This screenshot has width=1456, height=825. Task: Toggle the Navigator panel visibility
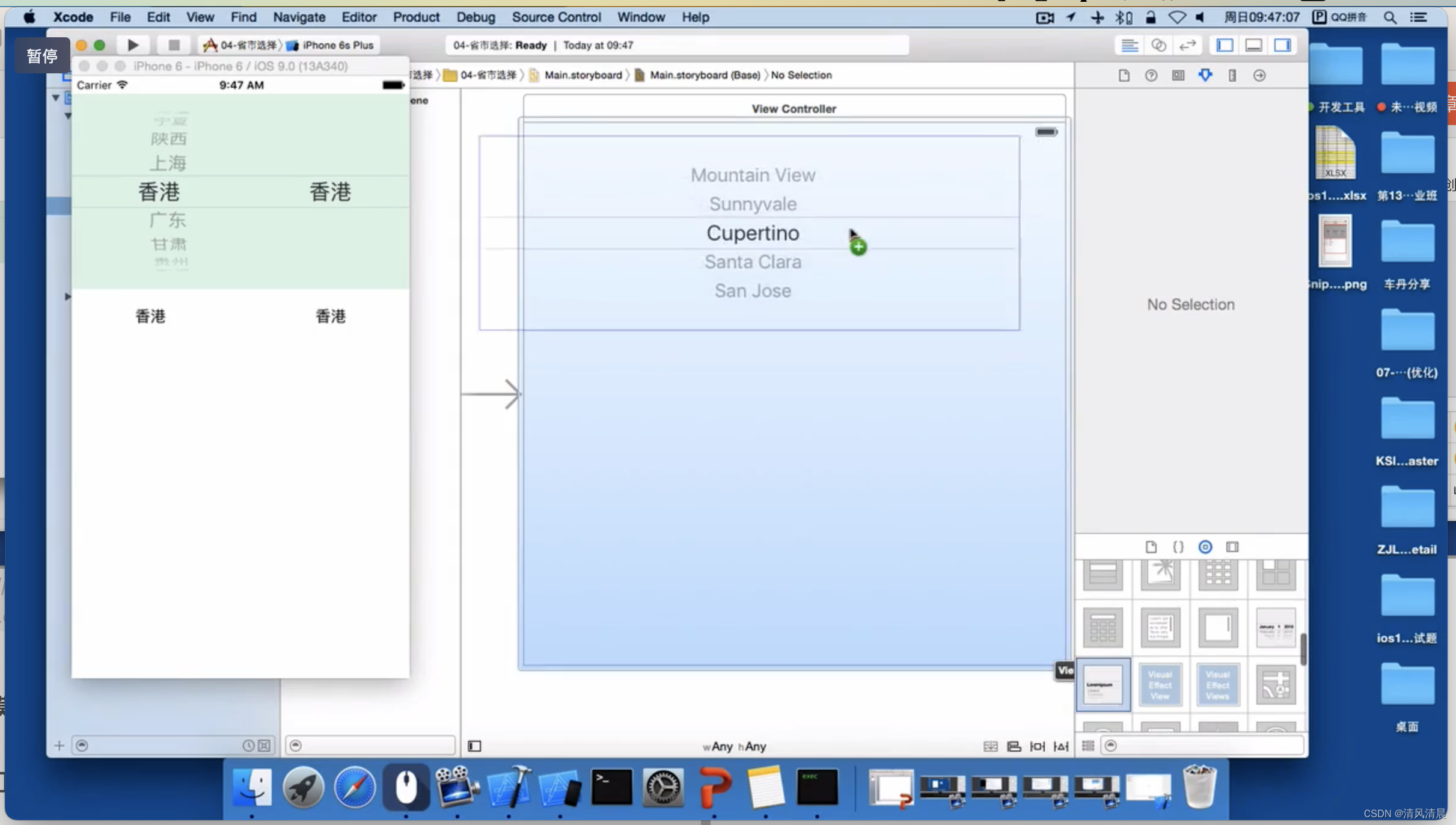click(x=1225, y=45)
